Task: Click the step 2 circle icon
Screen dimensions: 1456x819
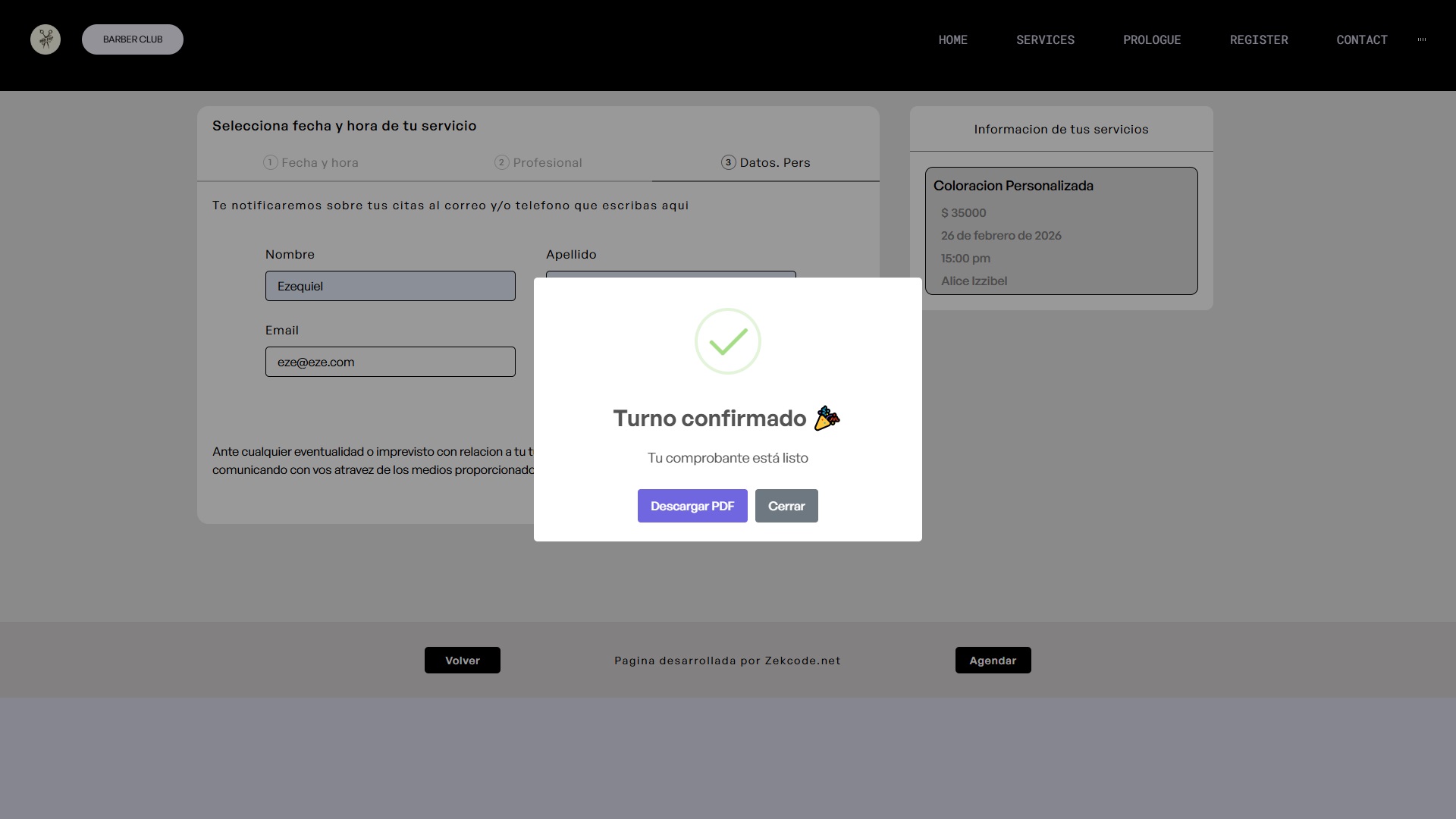Action: point(501,162)
